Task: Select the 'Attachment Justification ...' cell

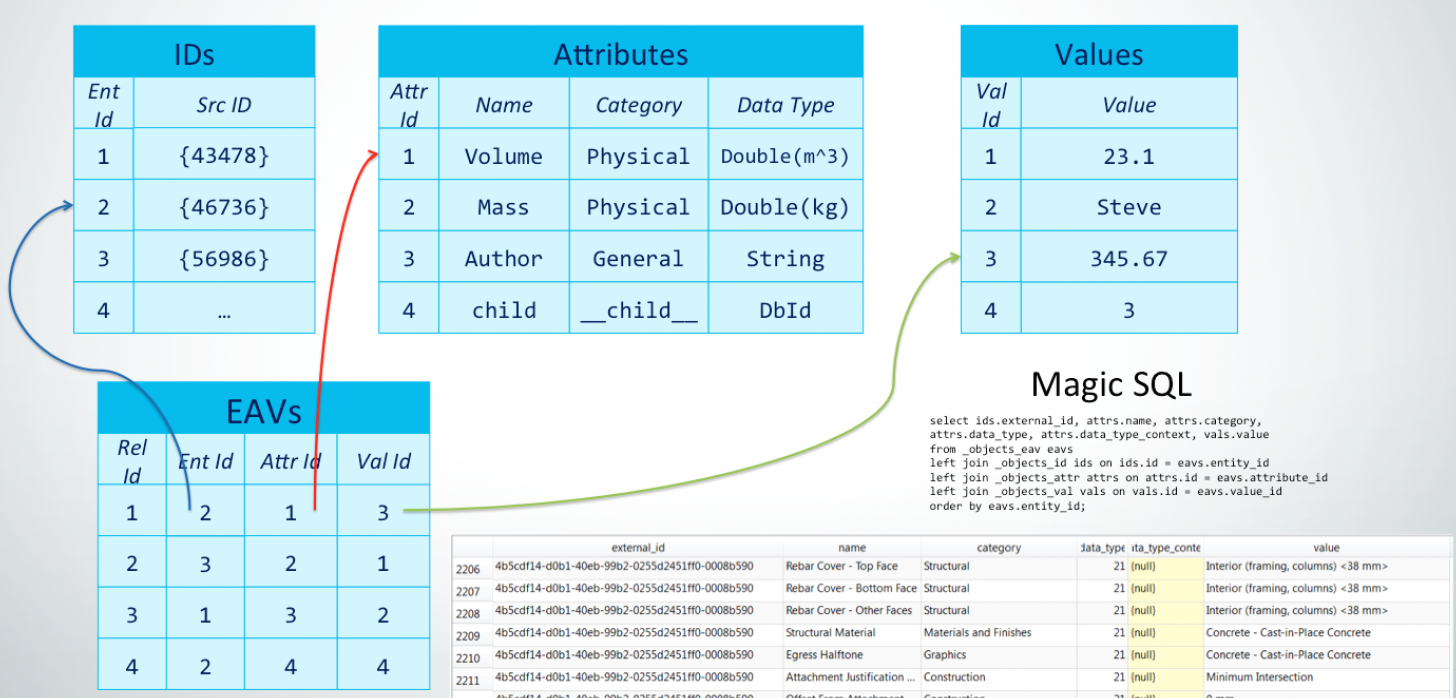Action: (x=852, y=677)
